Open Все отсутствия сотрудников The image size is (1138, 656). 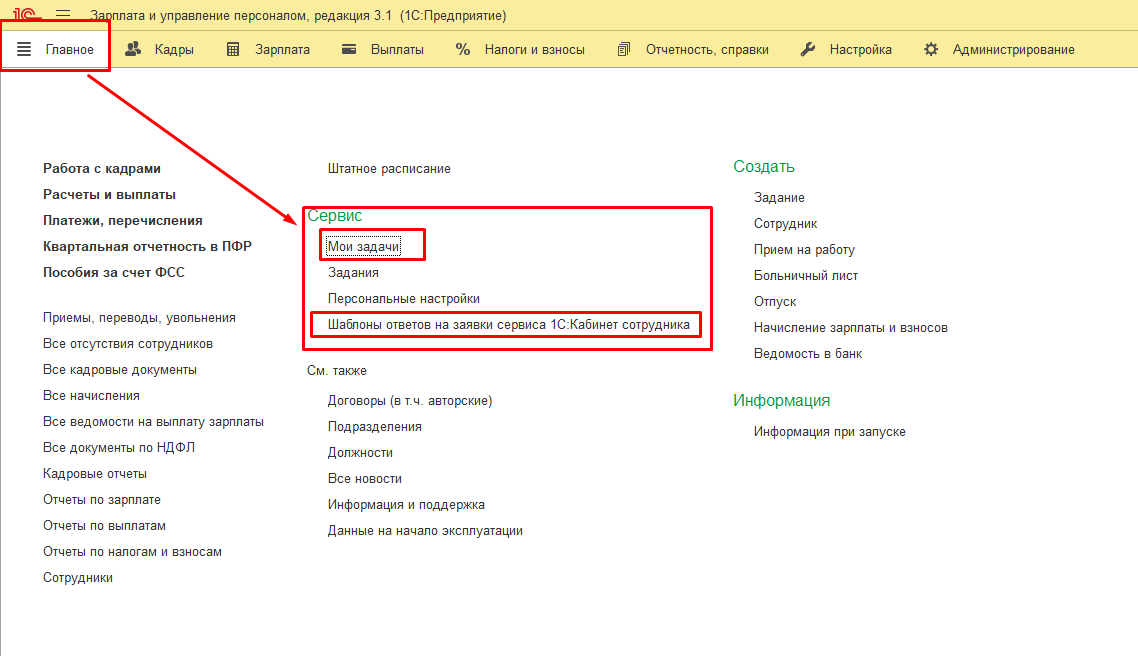[x=128, y=344]
